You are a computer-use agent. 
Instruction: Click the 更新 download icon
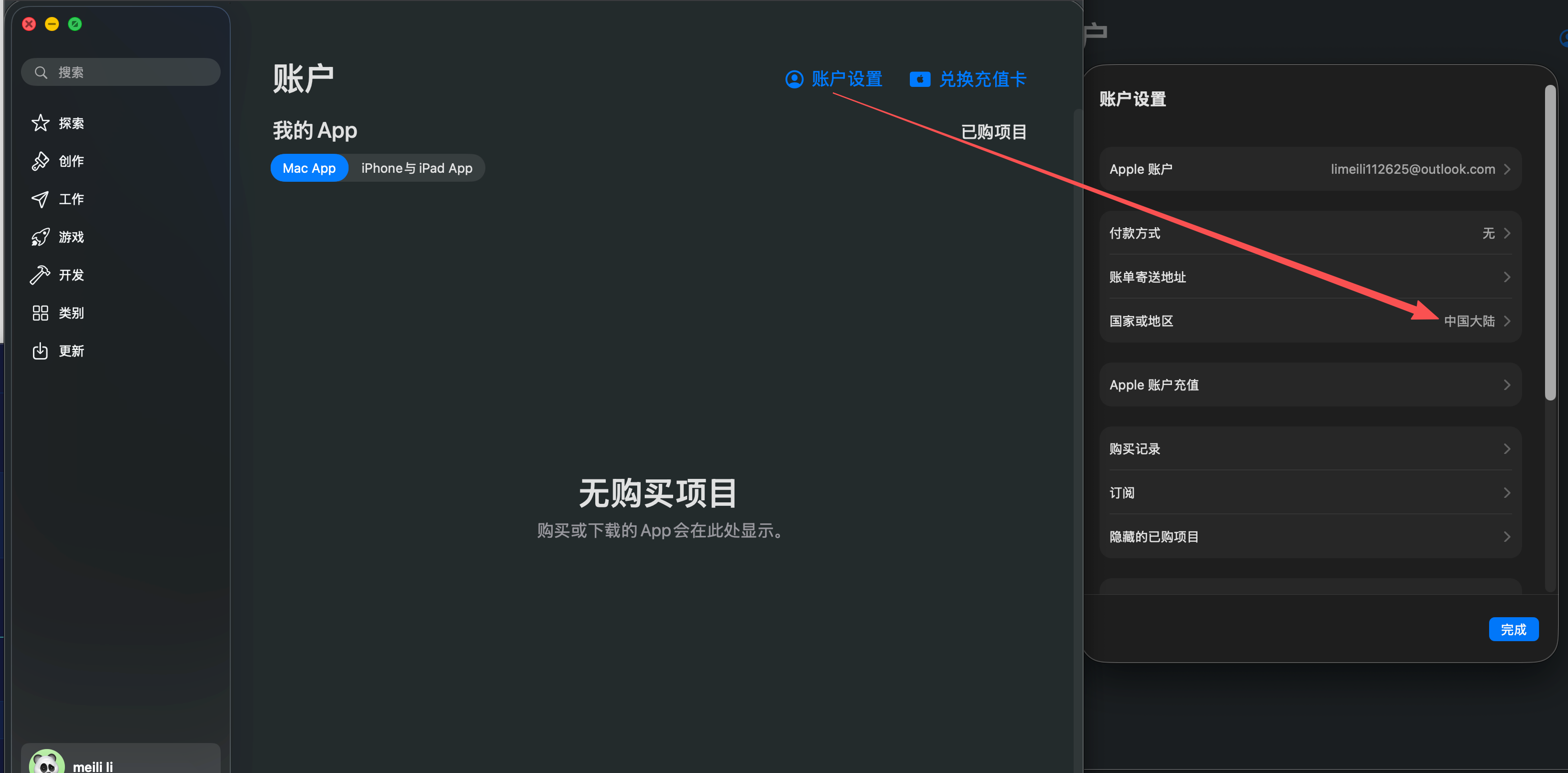[40, 351]
